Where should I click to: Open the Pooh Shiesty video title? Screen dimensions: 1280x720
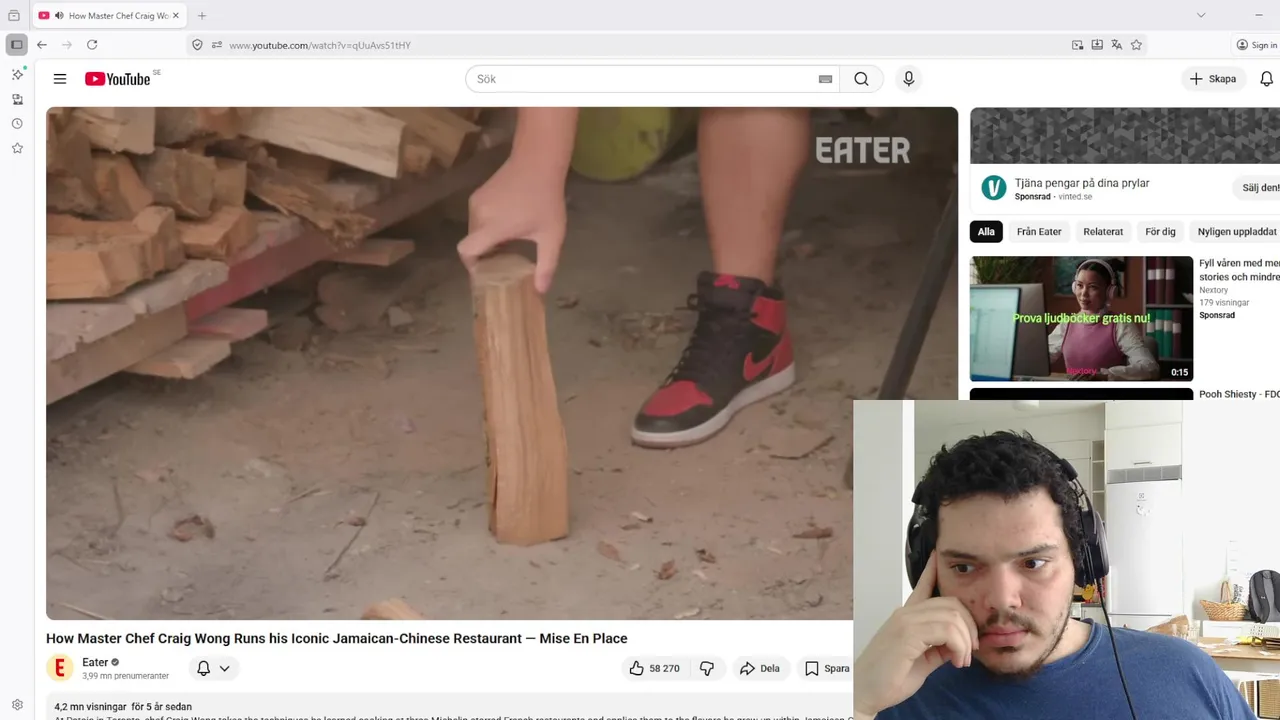pyautogui.click(x=1239, y=394)
